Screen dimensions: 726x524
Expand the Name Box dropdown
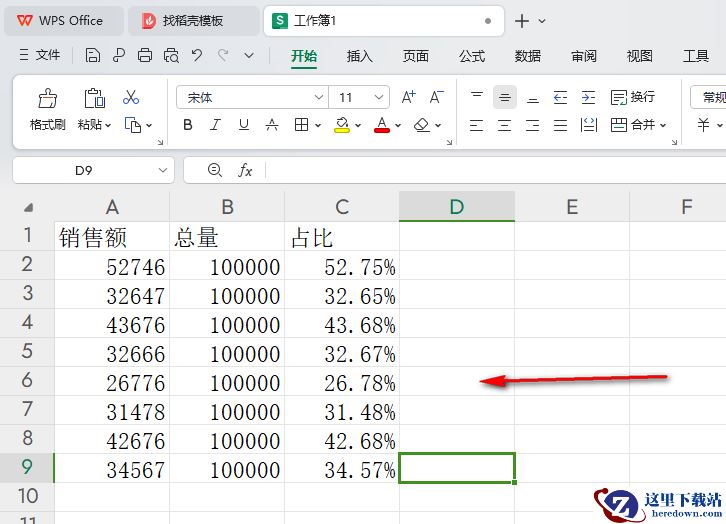click(x=163, y=170)
